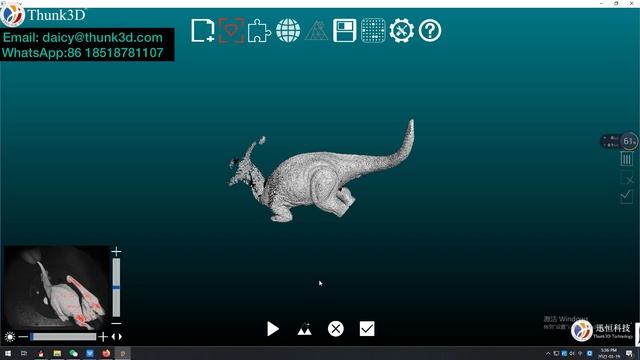The image size is (640, 360).
Task: Open help with the question mark icon
Action: 430,31
